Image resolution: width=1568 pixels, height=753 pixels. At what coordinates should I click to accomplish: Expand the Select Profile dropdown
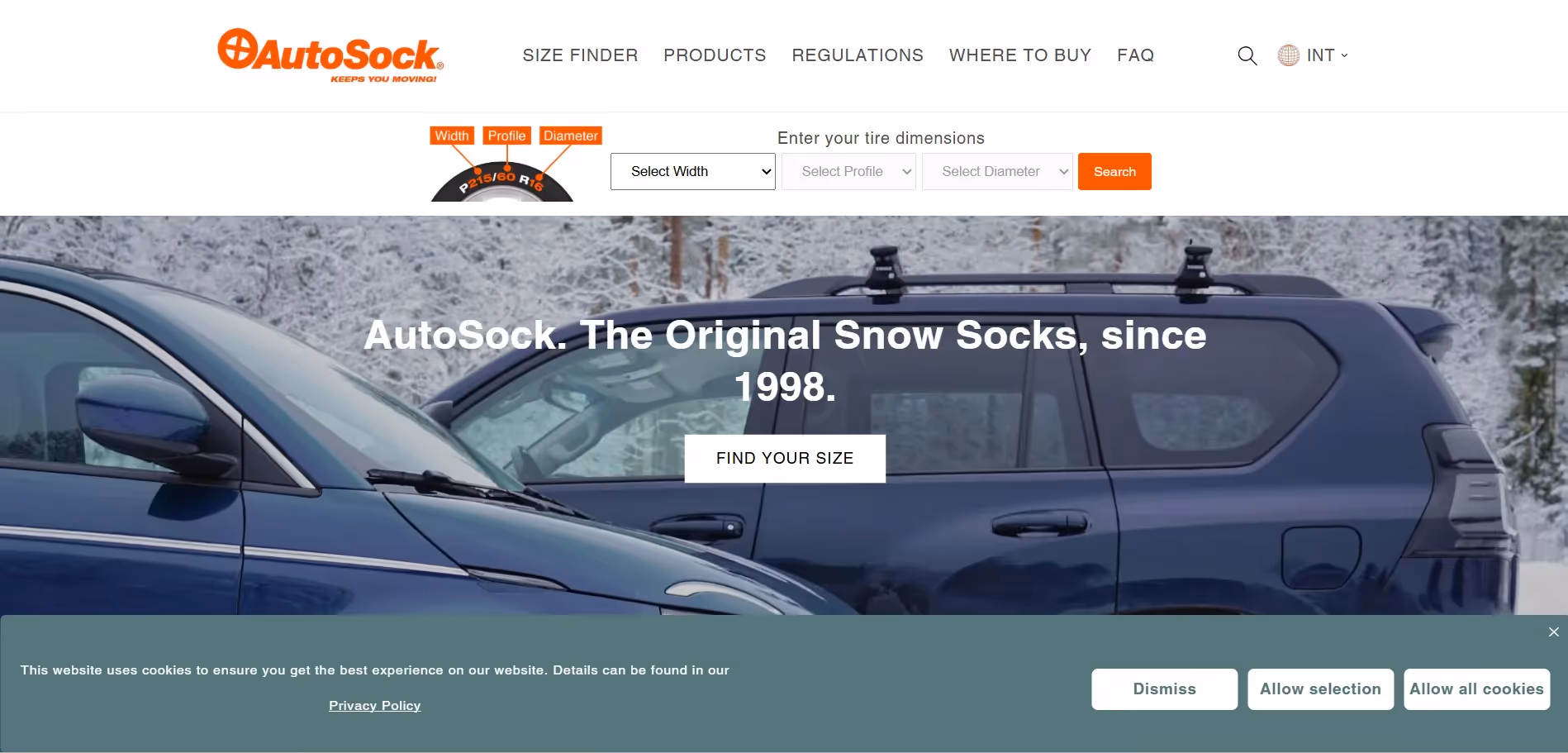[x=848, y=171]
